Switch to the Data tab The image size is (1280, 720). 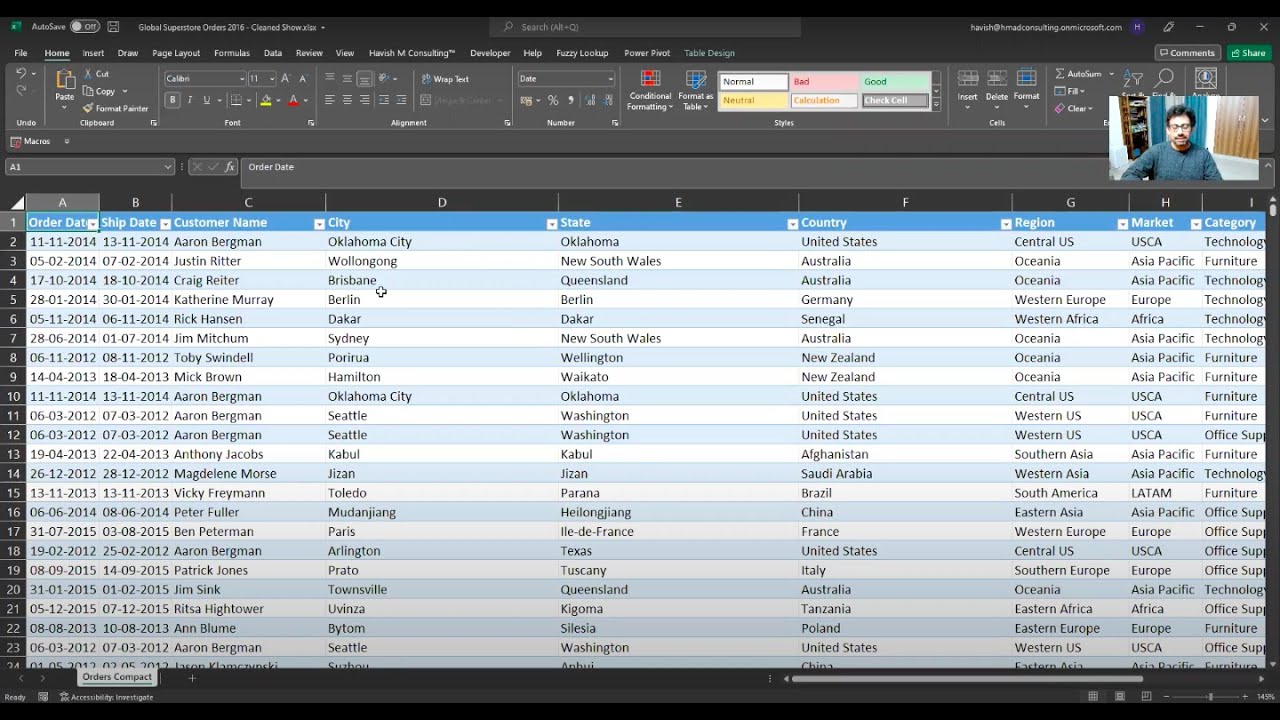point(272,53)
